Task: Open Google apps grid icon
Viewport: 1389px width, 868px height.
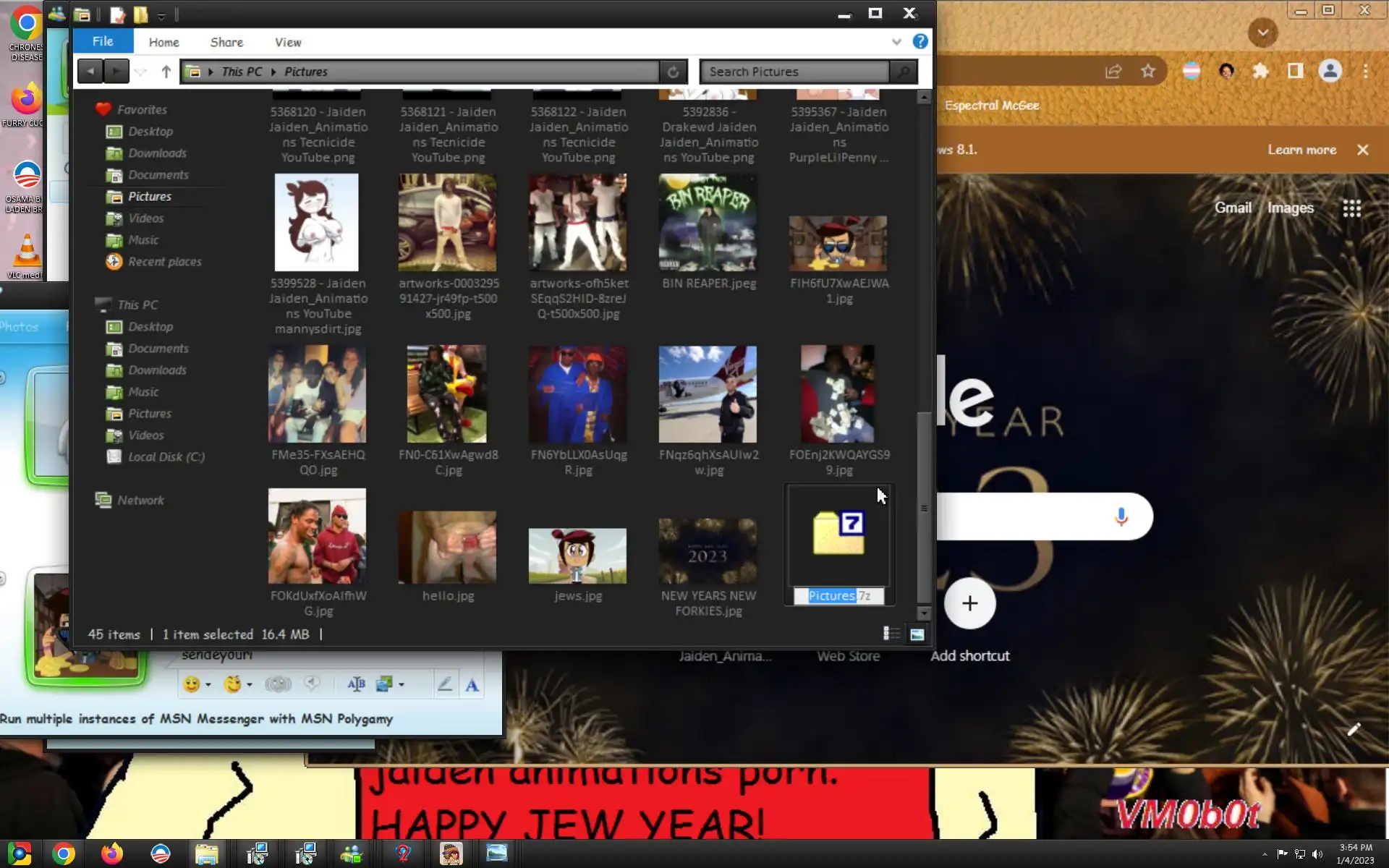Action: point(1351,208)
